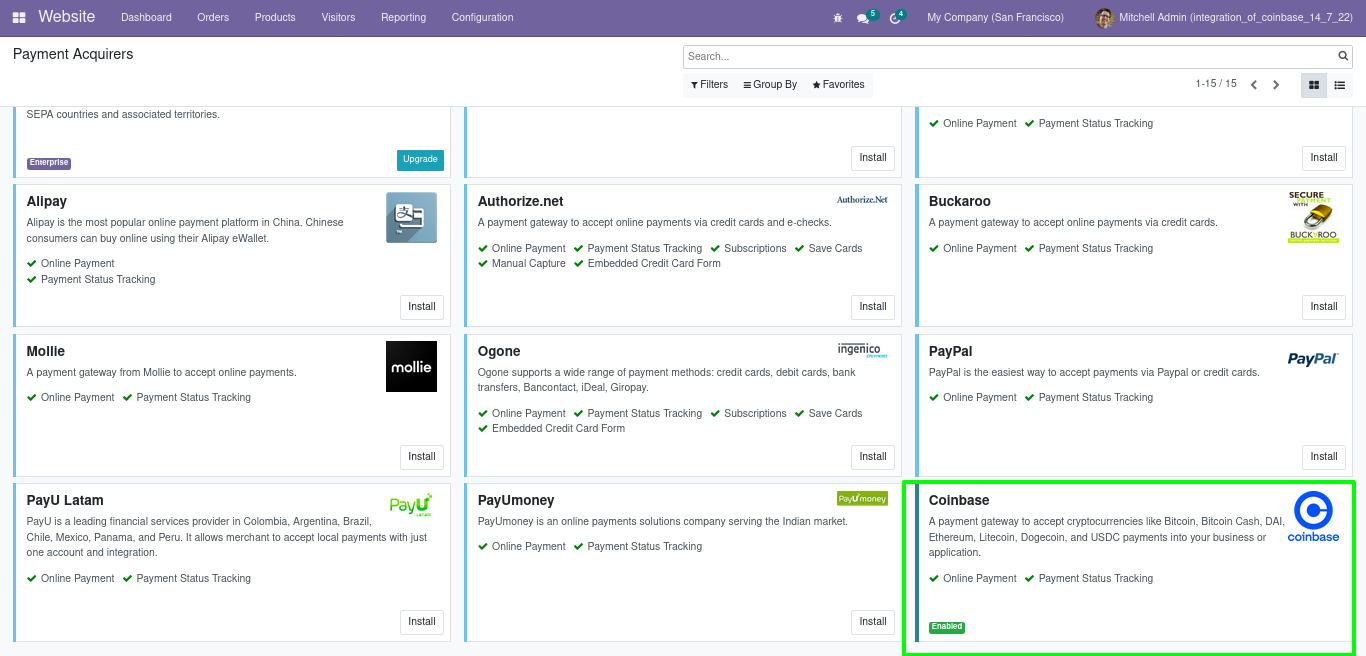The width and height of the screenshot is (1366, 656).
Task: Click Payment Status Tracking in Coinbase card
Action: coord(1096,578)
